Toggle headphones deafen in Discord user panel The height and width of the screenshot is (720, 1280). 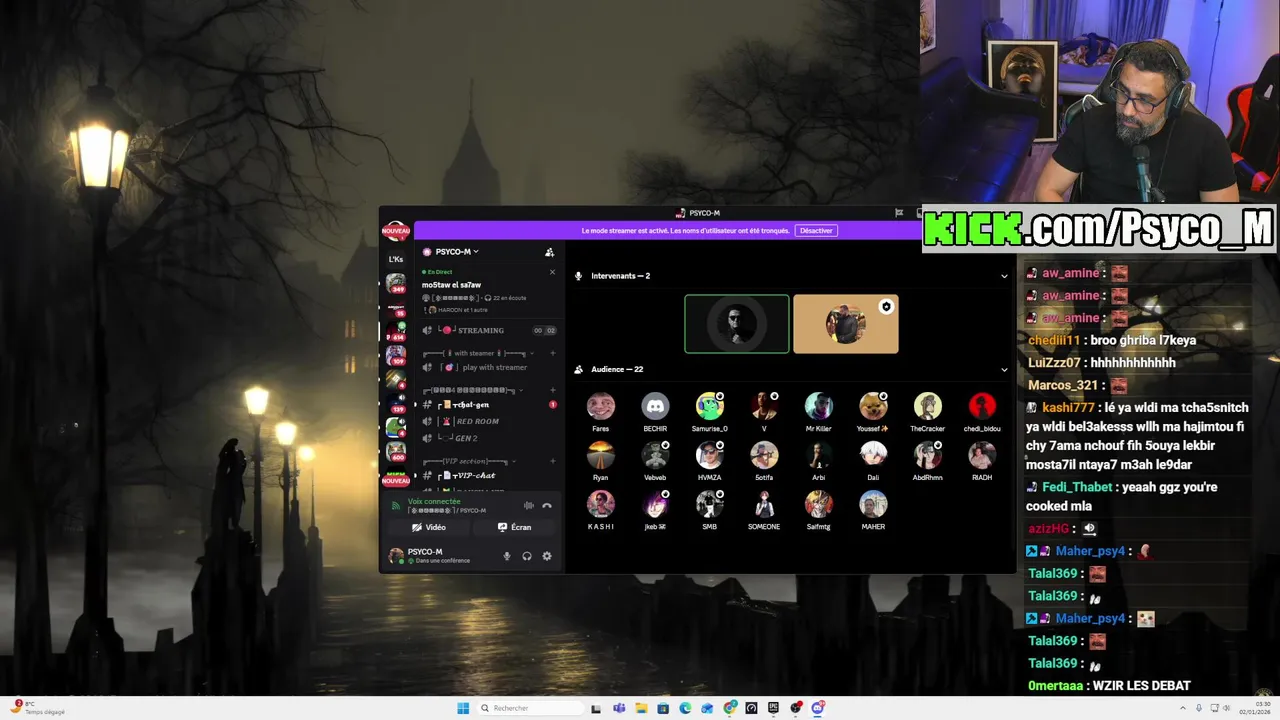coord(527,556)
